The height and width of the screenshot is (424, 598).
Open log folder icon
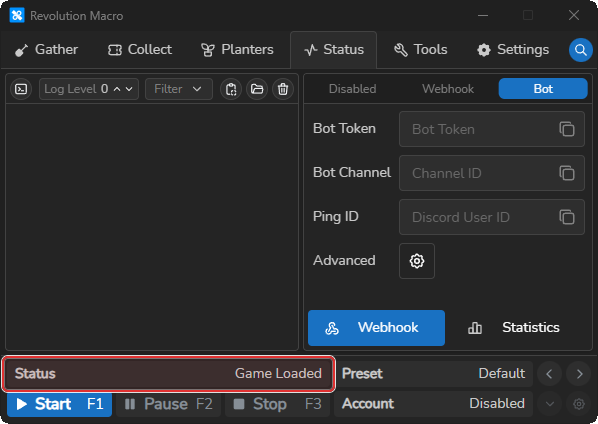pyautogui.click(x=257, y=89)
